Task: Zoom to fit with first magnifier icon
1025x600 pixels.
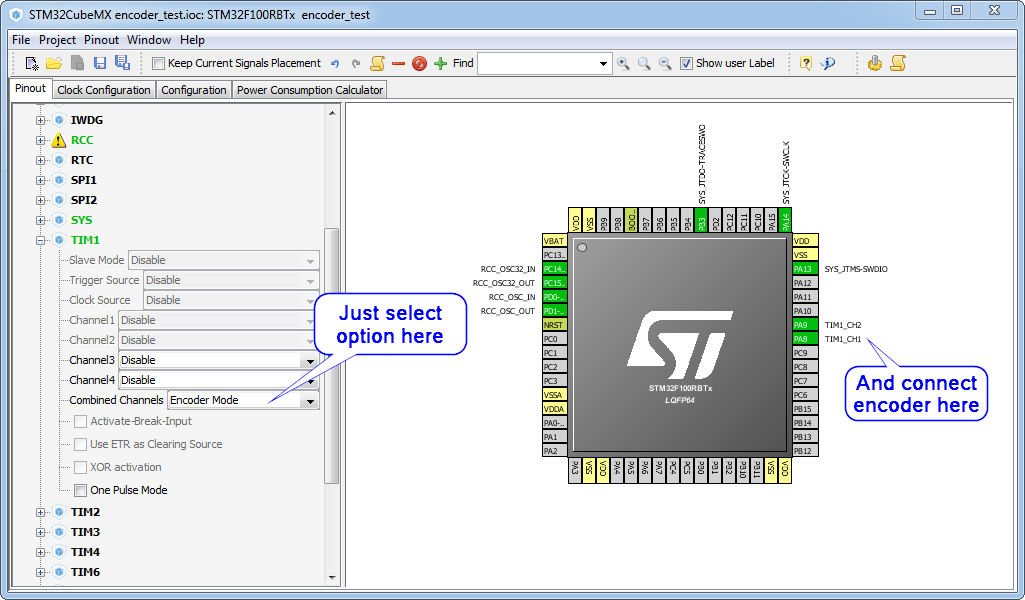Action: click(x=624, y=63)
